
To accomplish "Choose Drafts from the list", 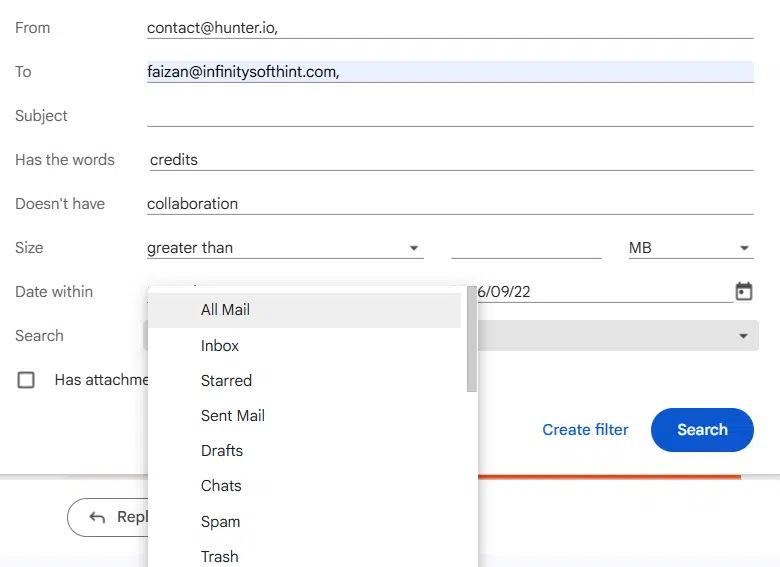I will [x=304, y=451].
